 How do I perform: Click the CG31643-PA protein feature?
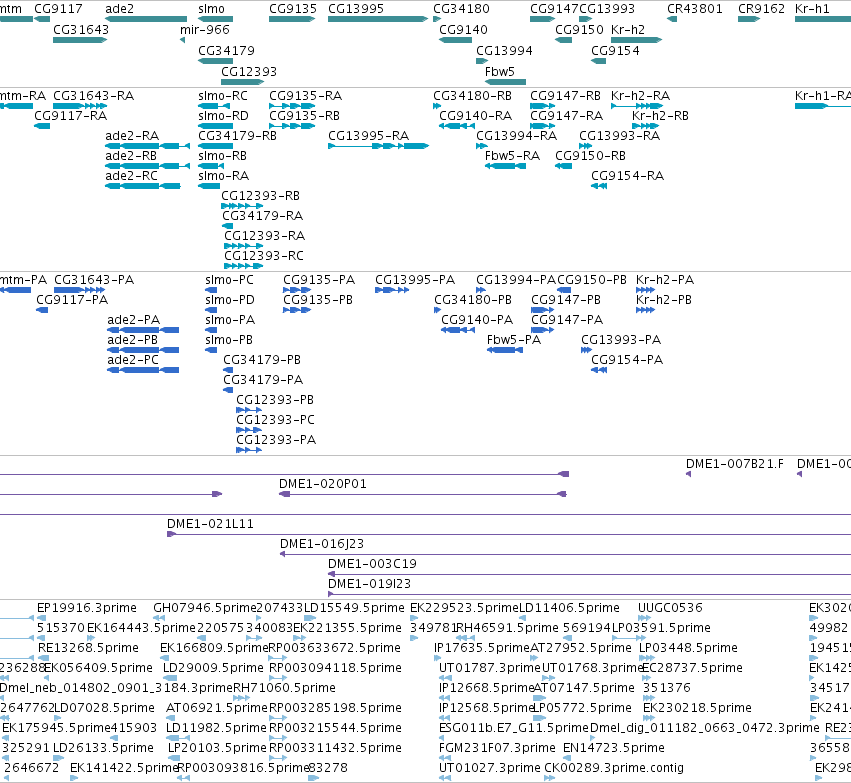(79, 290)
